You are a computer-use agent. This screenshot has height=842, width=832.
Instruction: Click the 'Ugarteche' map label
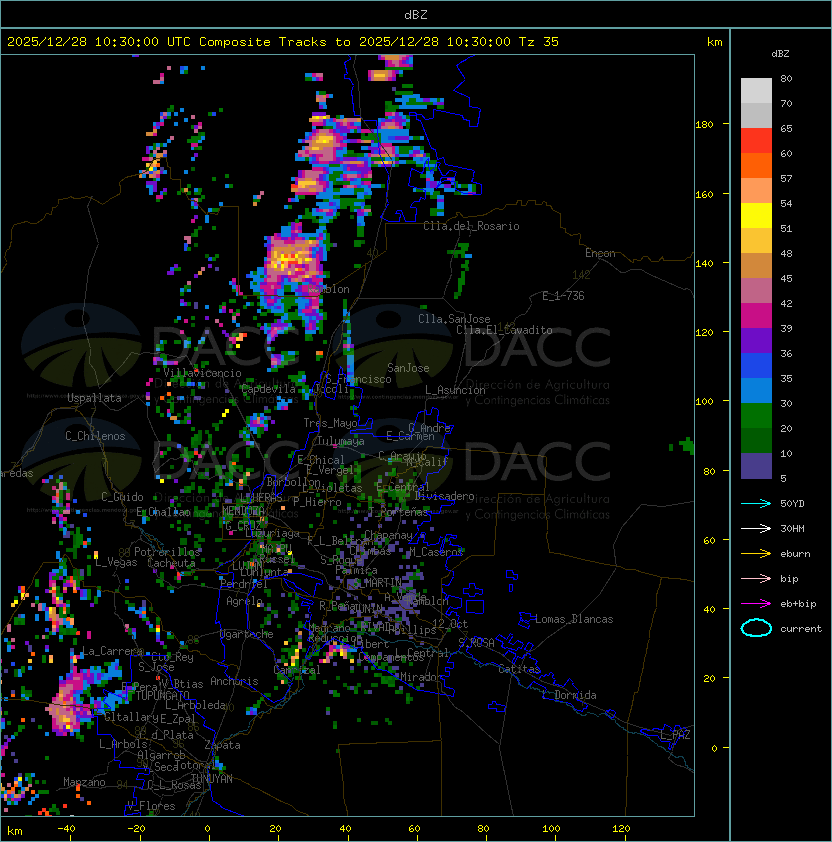[x=247, y=634]
